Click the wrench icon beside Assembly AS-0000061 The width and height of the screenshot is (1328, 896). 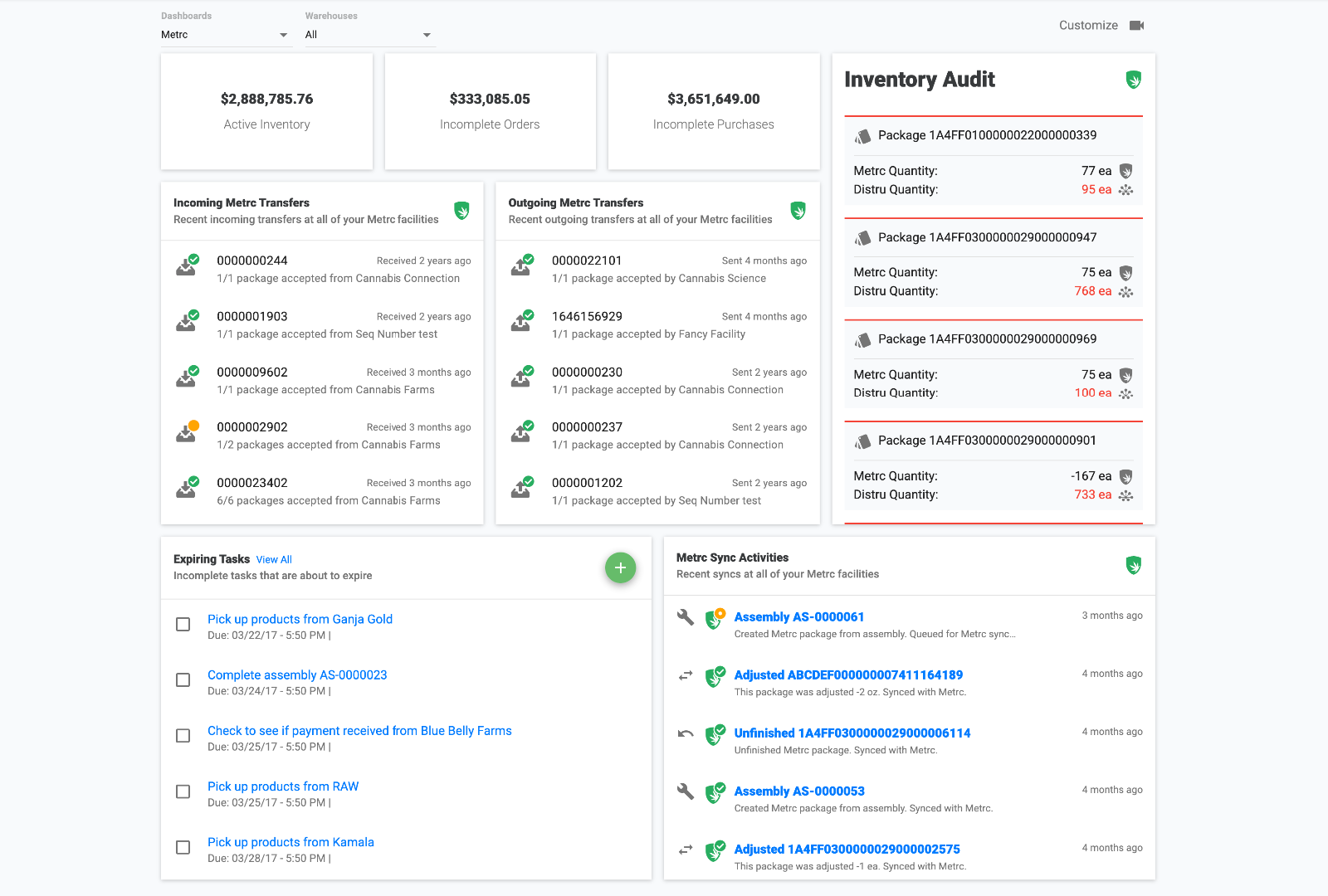click(686, 617)
